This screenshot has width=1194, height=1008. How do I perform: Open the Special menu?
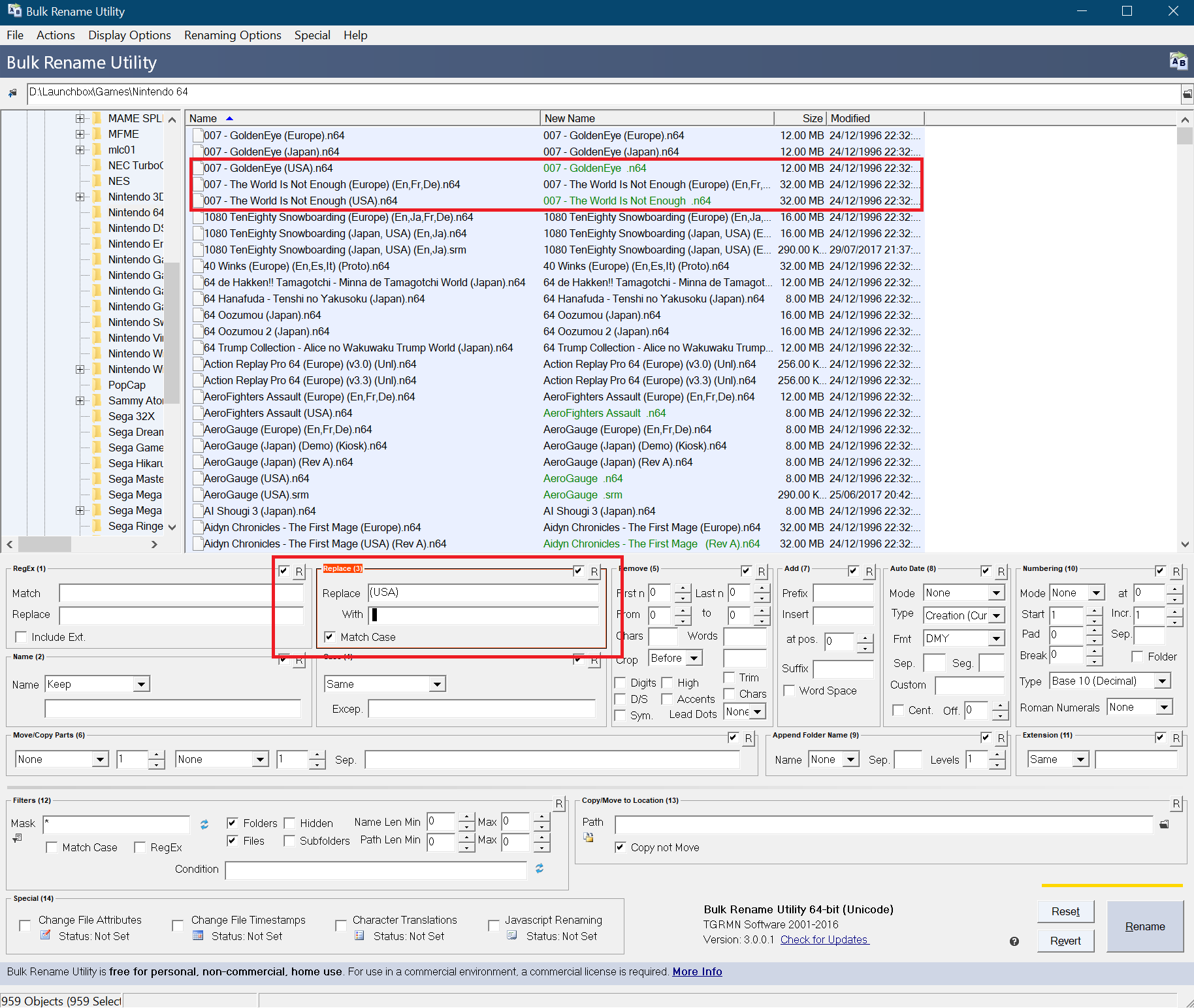312,35
